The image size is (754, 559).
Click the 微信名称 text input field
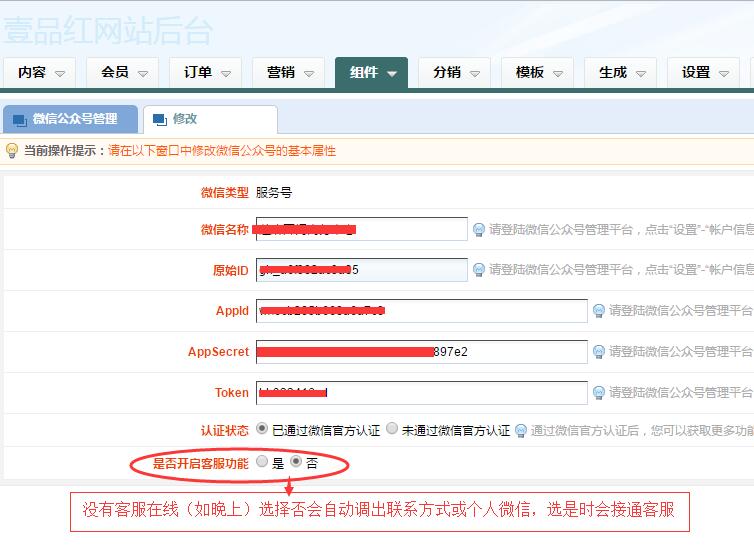tap(361, 229)
